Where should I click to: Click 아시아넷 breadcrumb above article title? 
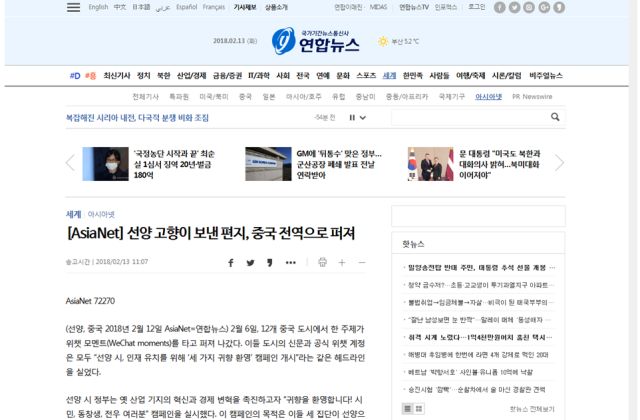point(101,214)
